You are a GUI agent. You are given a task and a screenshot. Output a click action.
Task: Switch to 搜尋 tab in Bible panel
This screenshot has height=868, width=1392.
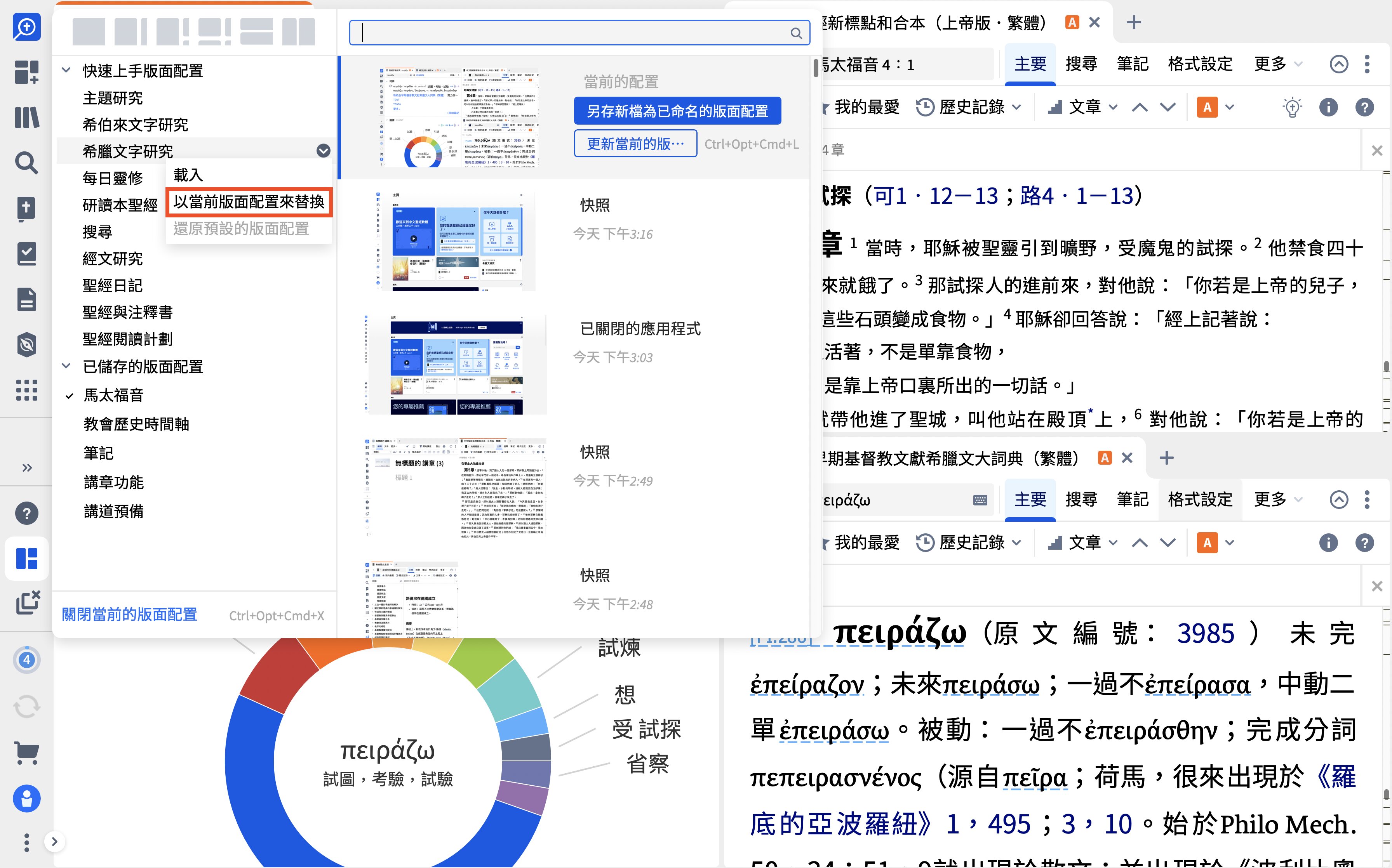[x=1081, y=64]
